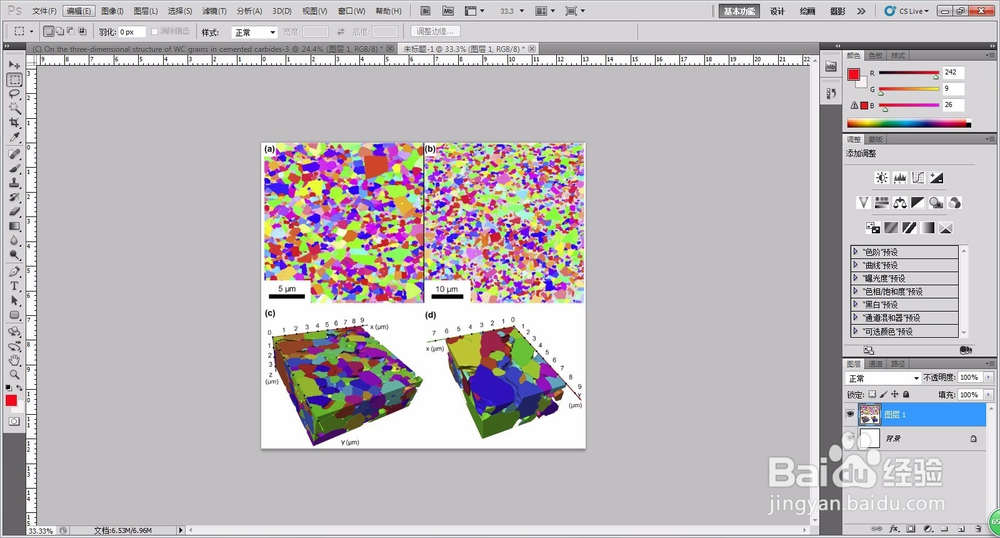Select the Eyedropper tool
This screenshot has height=538, width=1000.
tap(14, 137)
